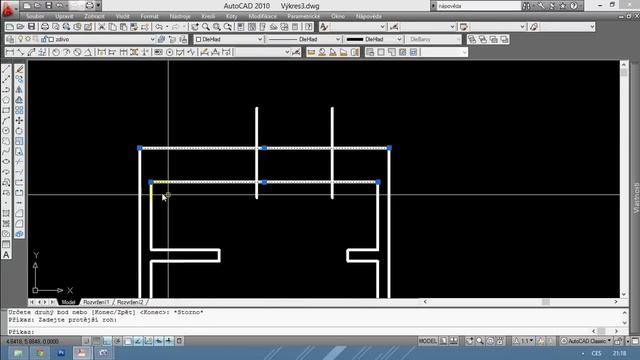
Task: Switch to the Rozvržení1 layout tab
Action: 96,302
